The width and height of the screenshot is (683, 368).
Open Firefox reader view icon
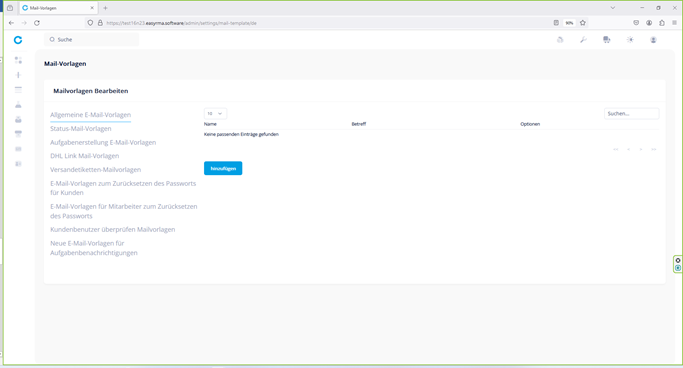pos(556,23)
